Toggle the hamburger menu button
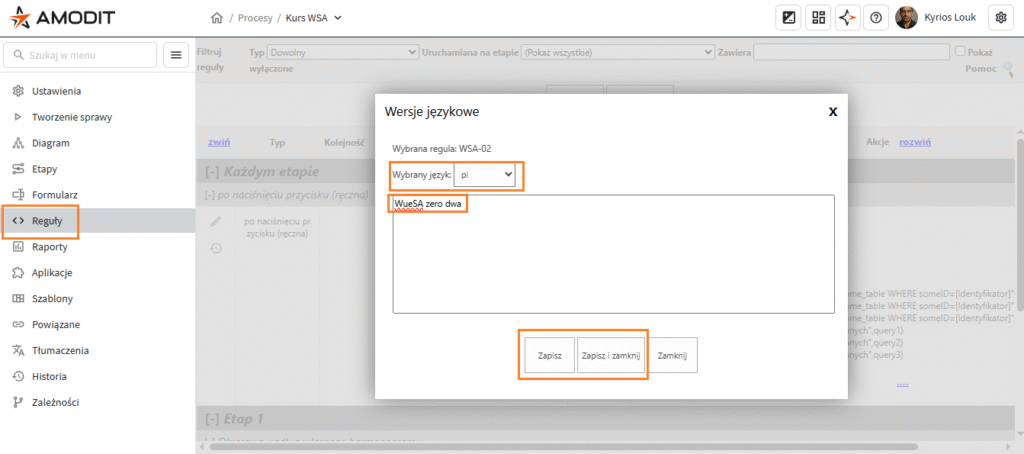Image resolution: width=1024 pixels, height=454 pixels. coord(176,55)
